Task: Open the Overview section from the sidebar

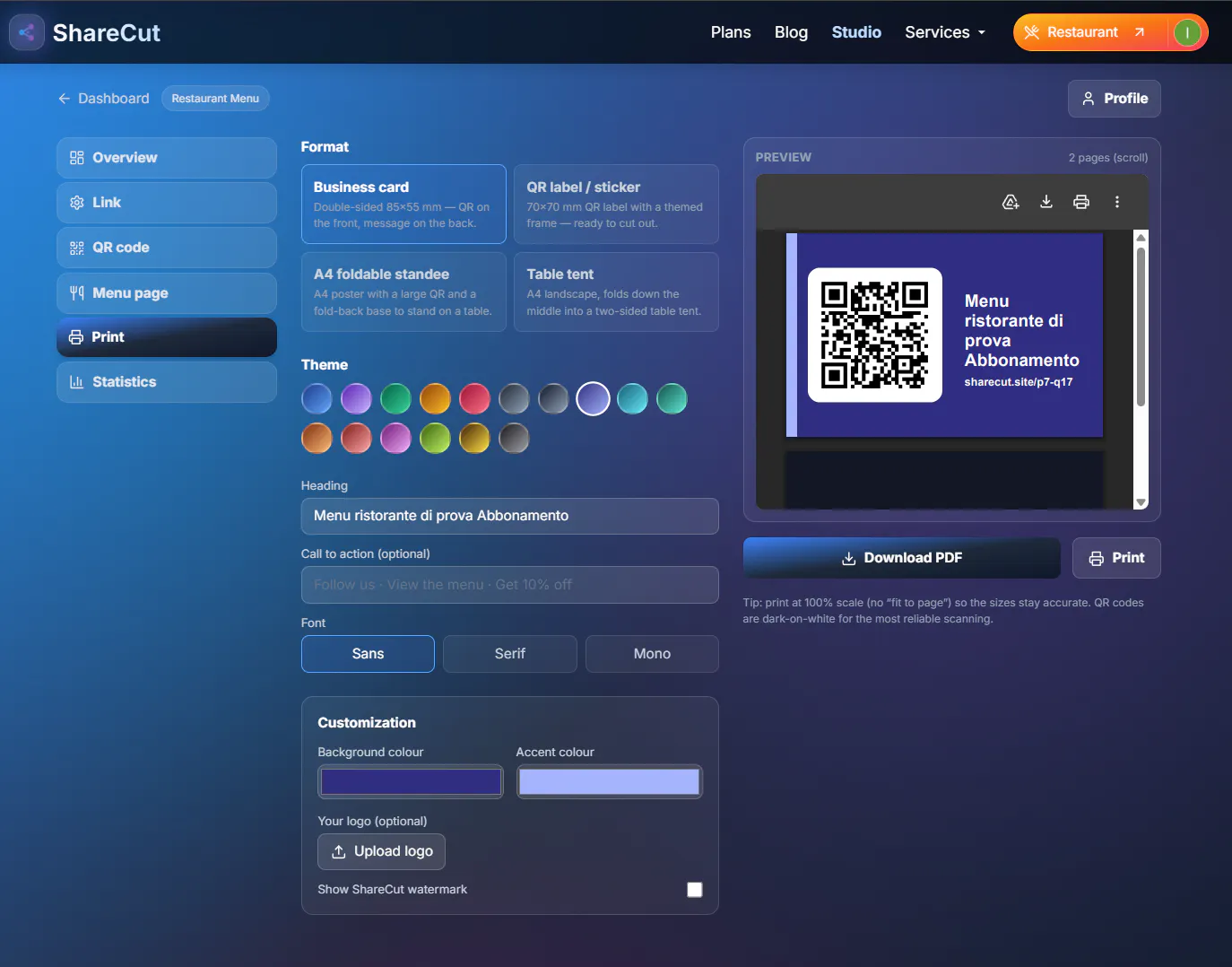Action: tap(167, 158)
